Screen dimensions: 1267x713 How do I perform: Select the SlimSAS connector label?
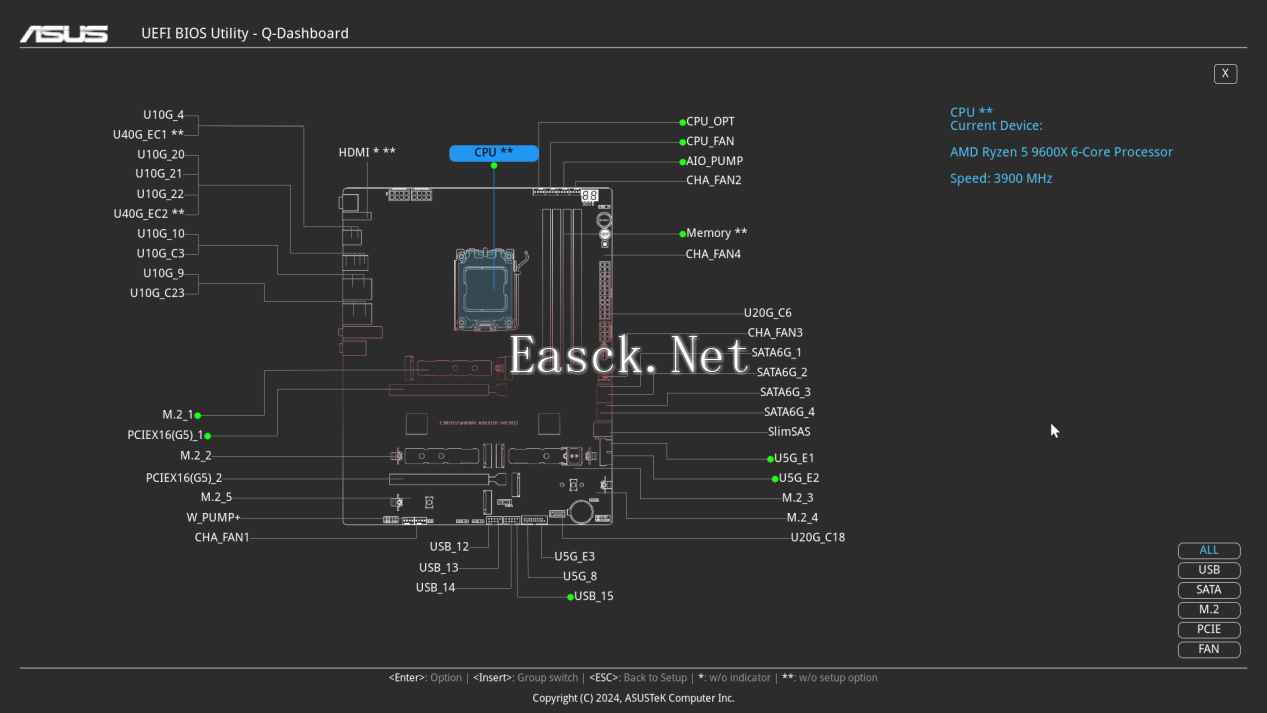[x=789, y=432]
